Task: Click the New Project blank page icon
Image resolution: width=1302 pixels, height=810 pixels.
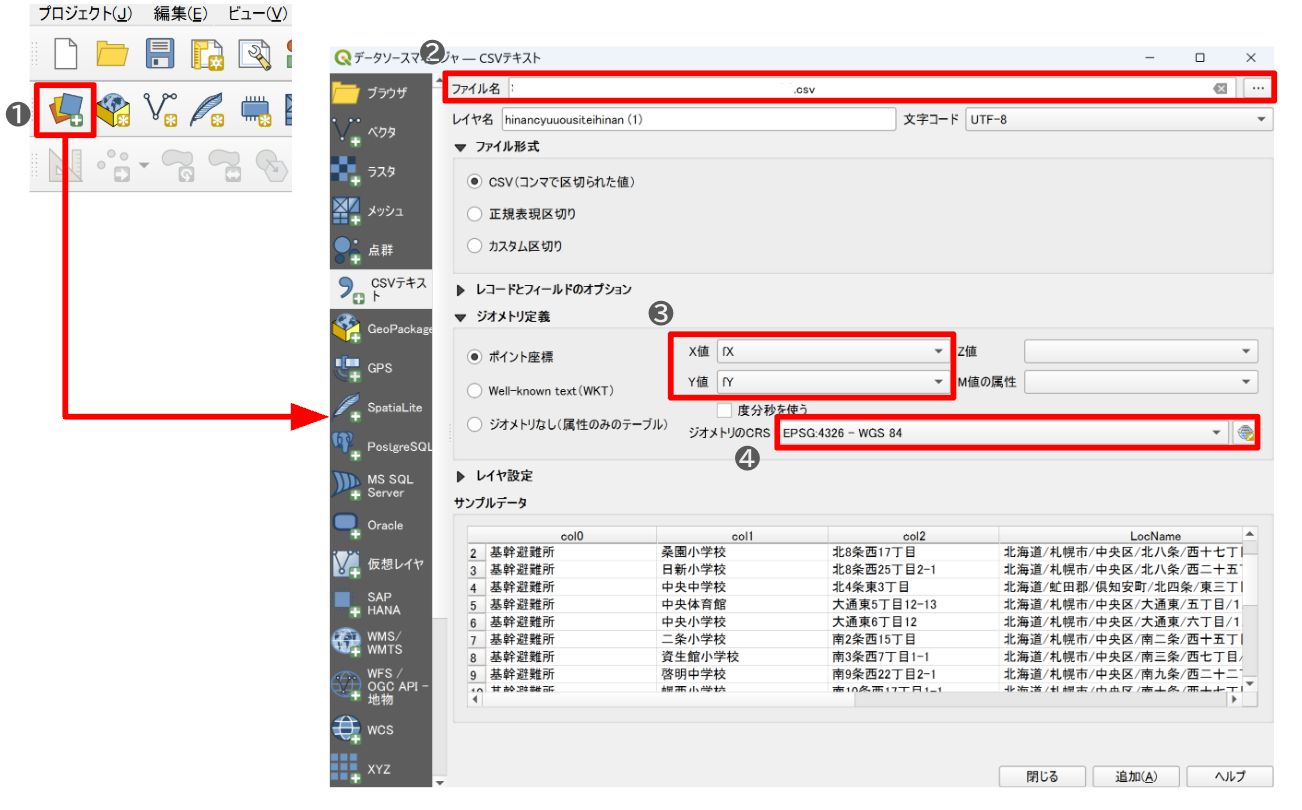Action: coord(64,55)
